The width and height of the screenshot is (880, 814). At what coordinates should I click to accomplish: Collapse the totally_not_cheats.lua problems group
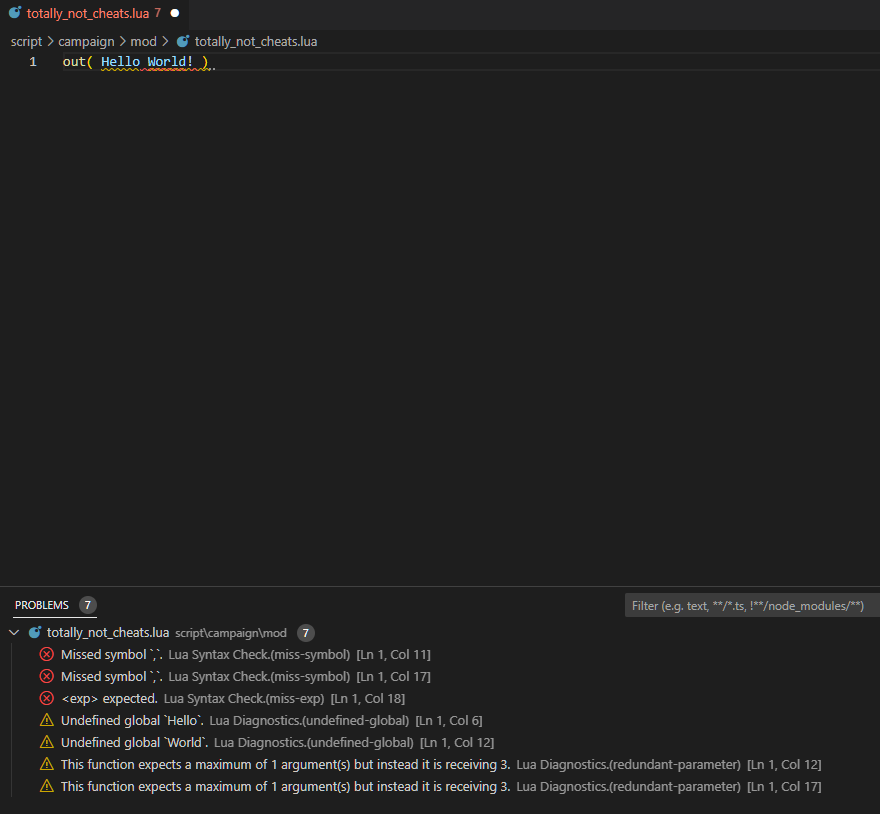[x=15, y=633]
